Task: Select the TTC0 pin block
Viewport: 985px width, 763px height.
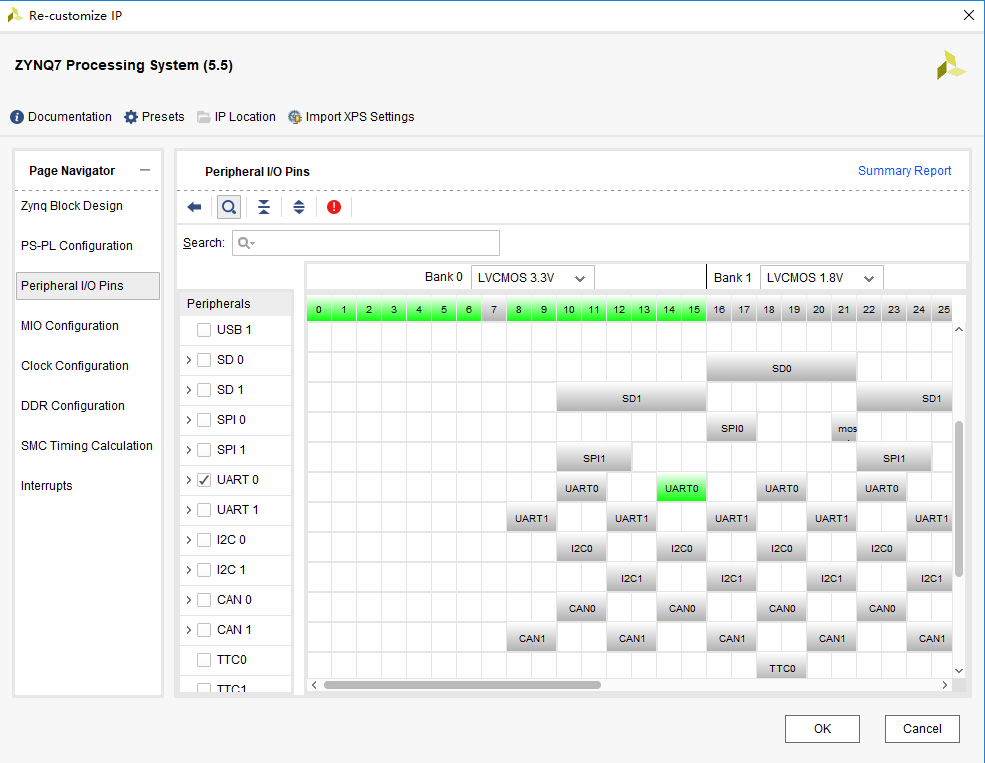Action: pos(782,668)
